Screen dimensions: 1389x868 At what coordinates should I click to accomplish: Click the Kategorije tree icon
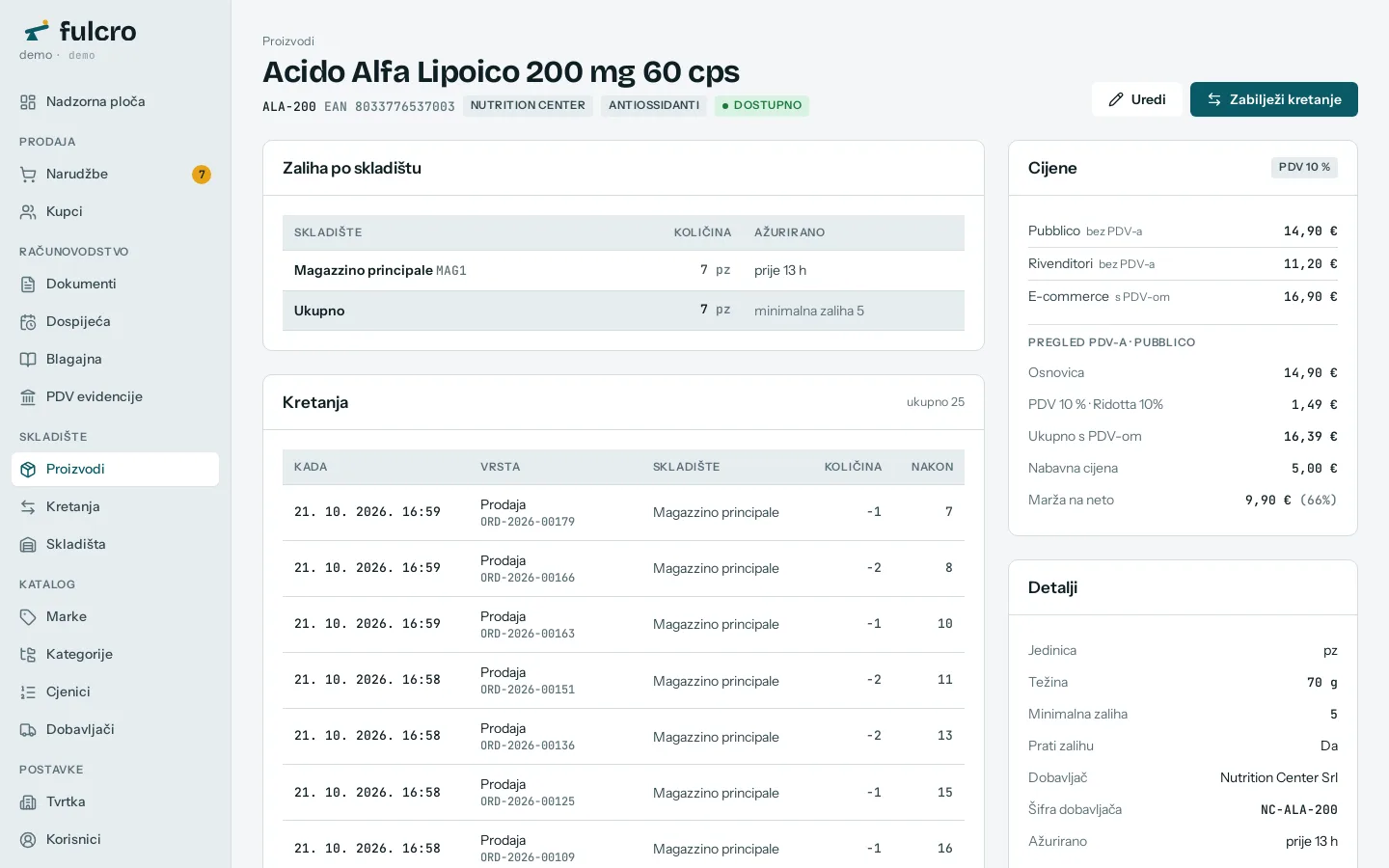[x=28, y=655]
